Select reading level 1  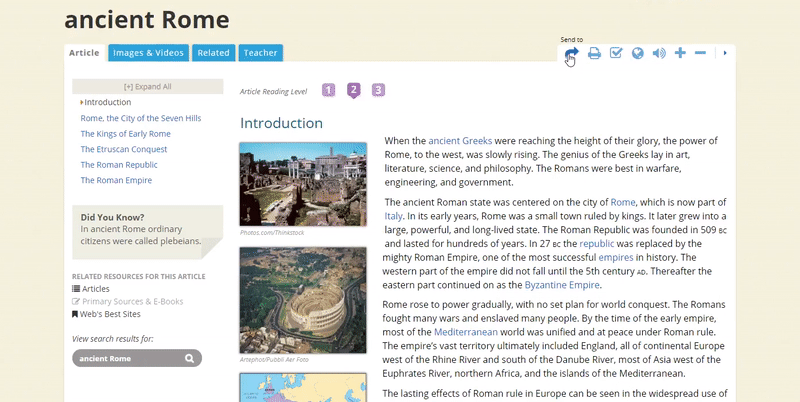point(329,91)
